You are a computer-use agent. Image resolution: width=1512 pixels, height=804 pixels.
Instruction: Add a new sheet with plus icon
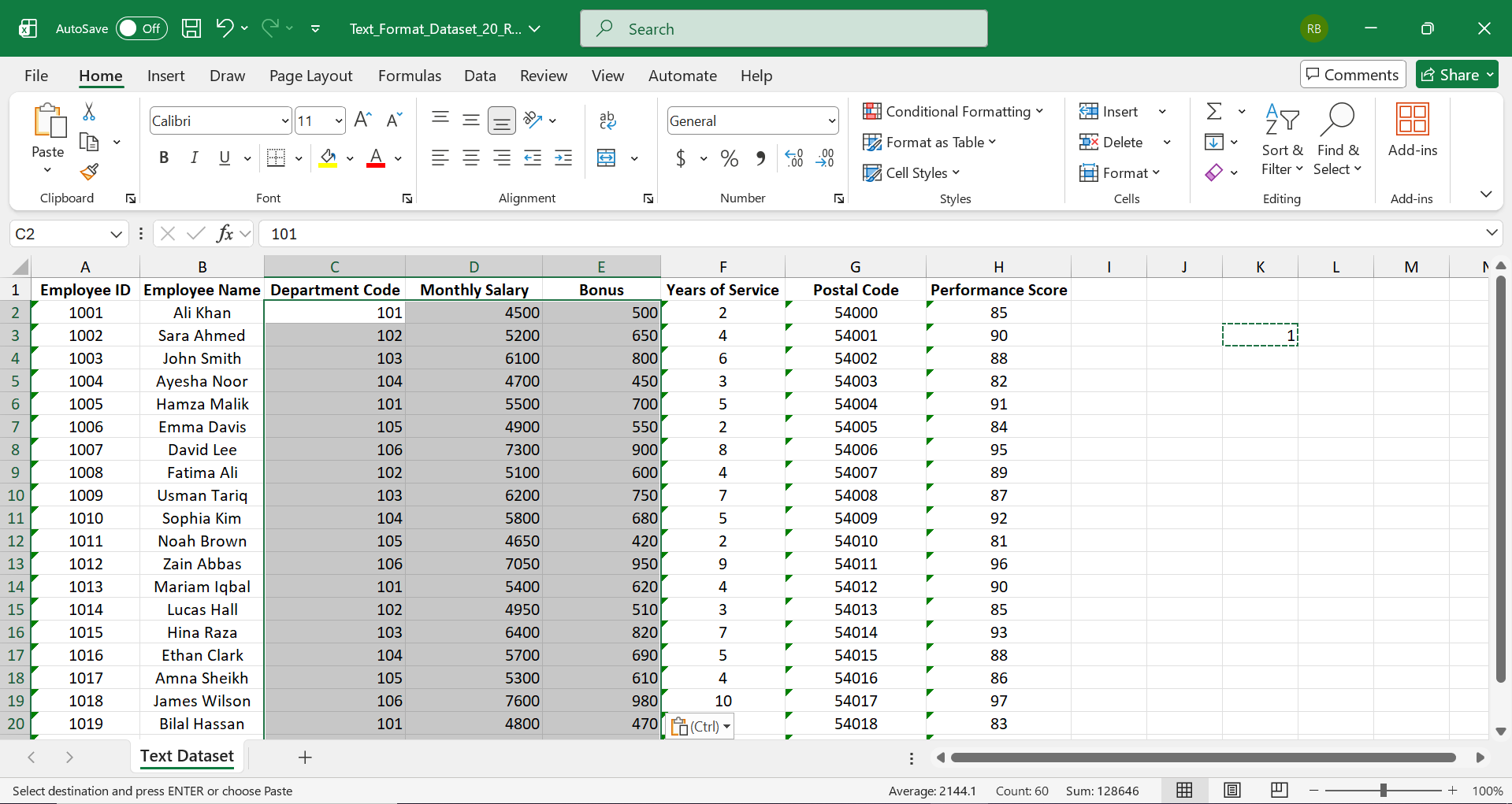[x=305, y=757]
